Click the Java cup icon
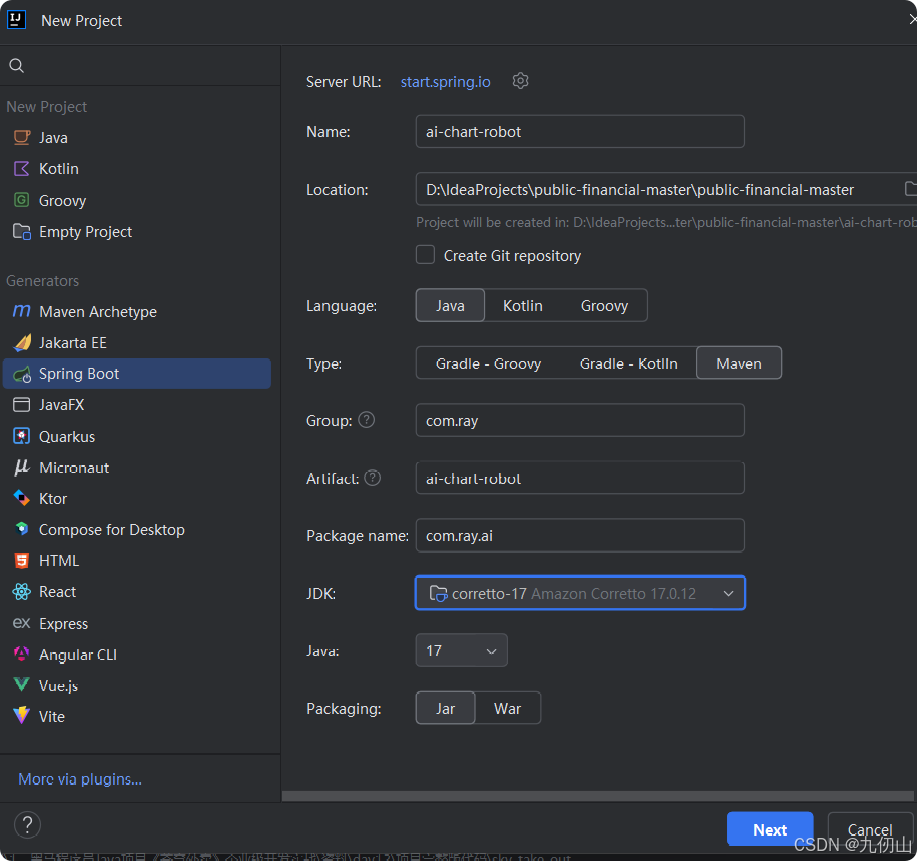The width and height of the screenshot is (917, 861). tap(22, 137)
